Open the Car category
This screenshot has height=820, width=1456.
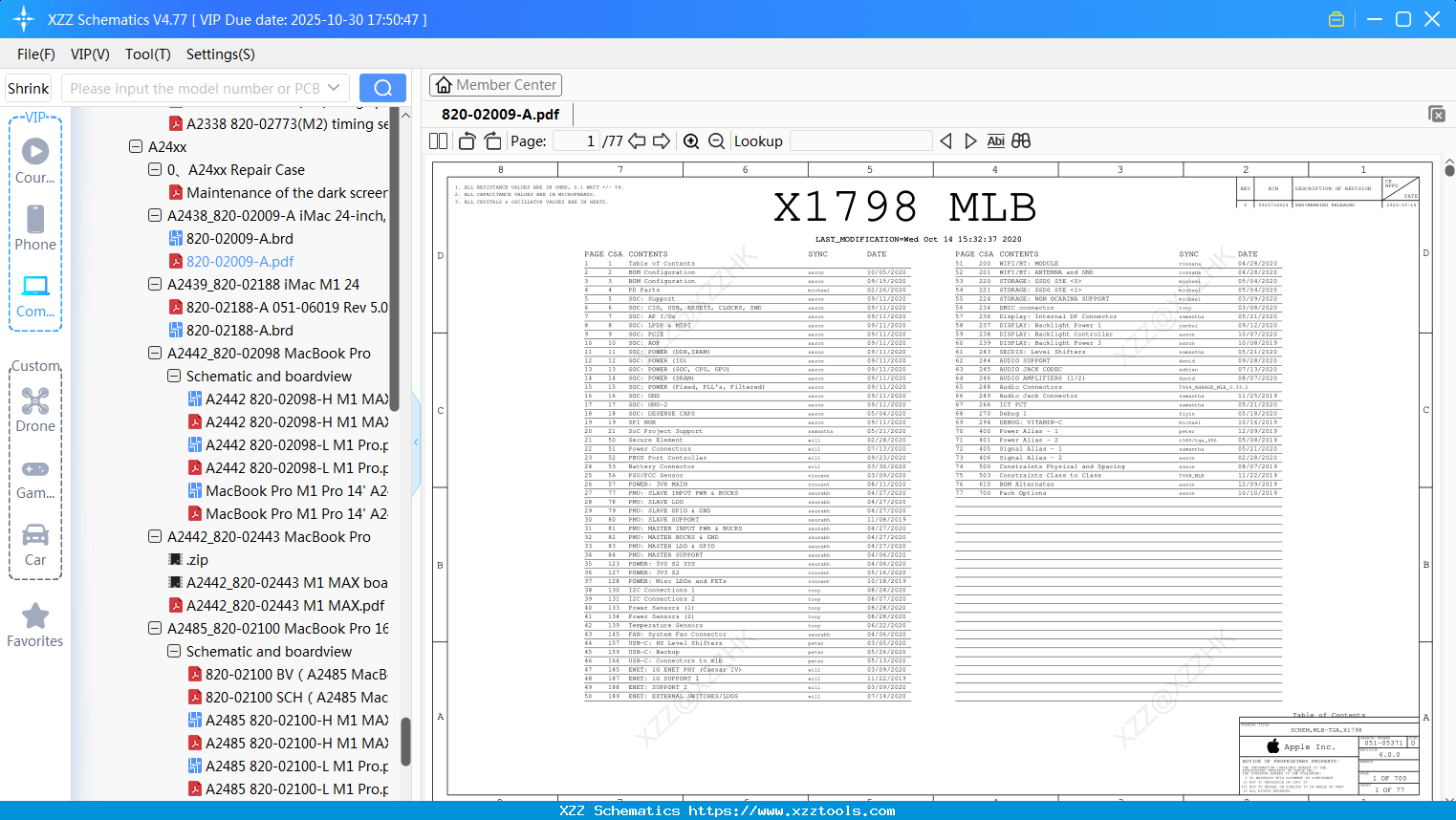coord(35,545)
